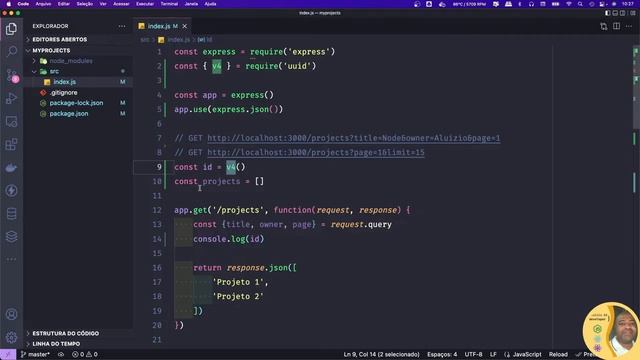
Task: Open the Thunder Client lightning icon
Action: (11, 191)
